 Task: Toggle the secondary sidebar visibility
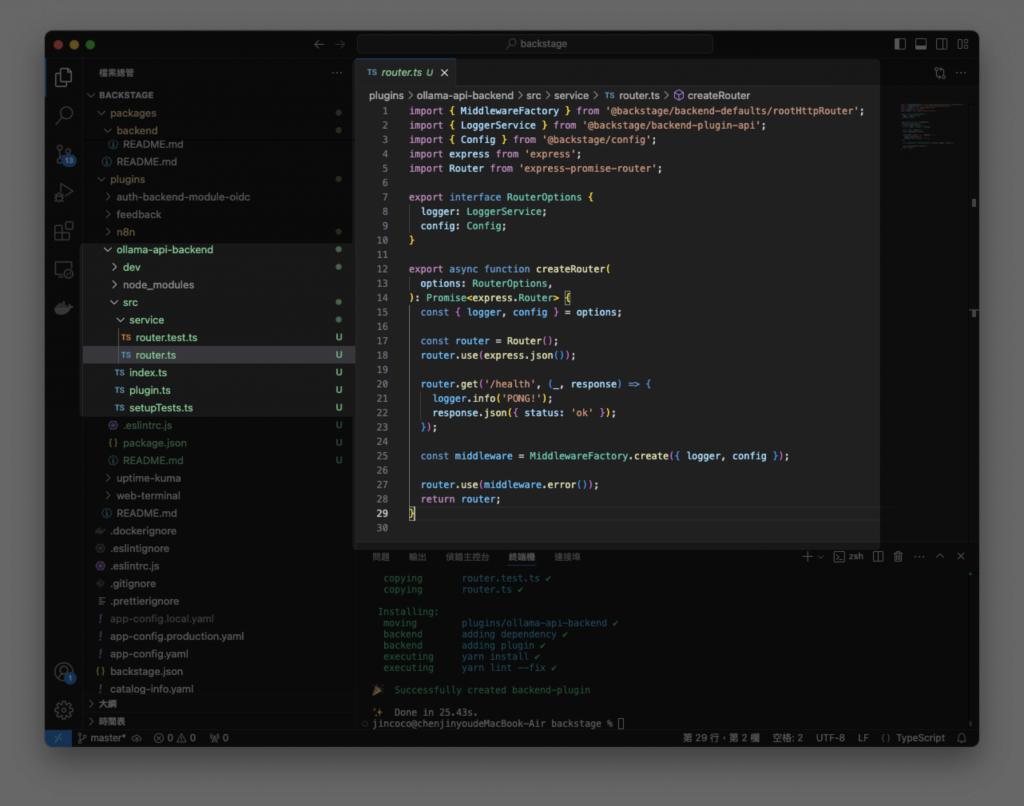click(x=942, y=44)
